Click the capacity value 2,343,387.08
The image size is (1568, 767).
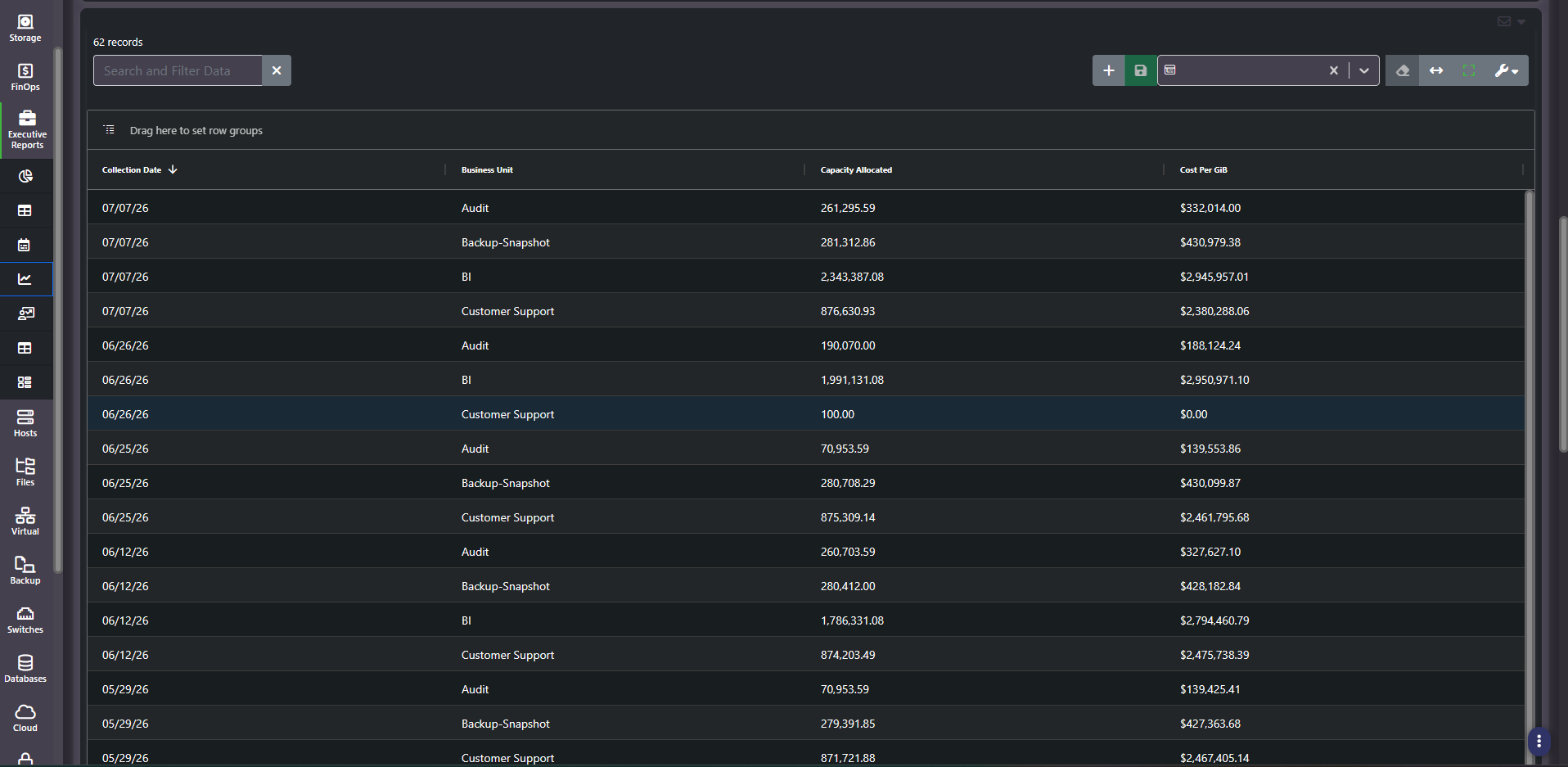coord(852,277)
